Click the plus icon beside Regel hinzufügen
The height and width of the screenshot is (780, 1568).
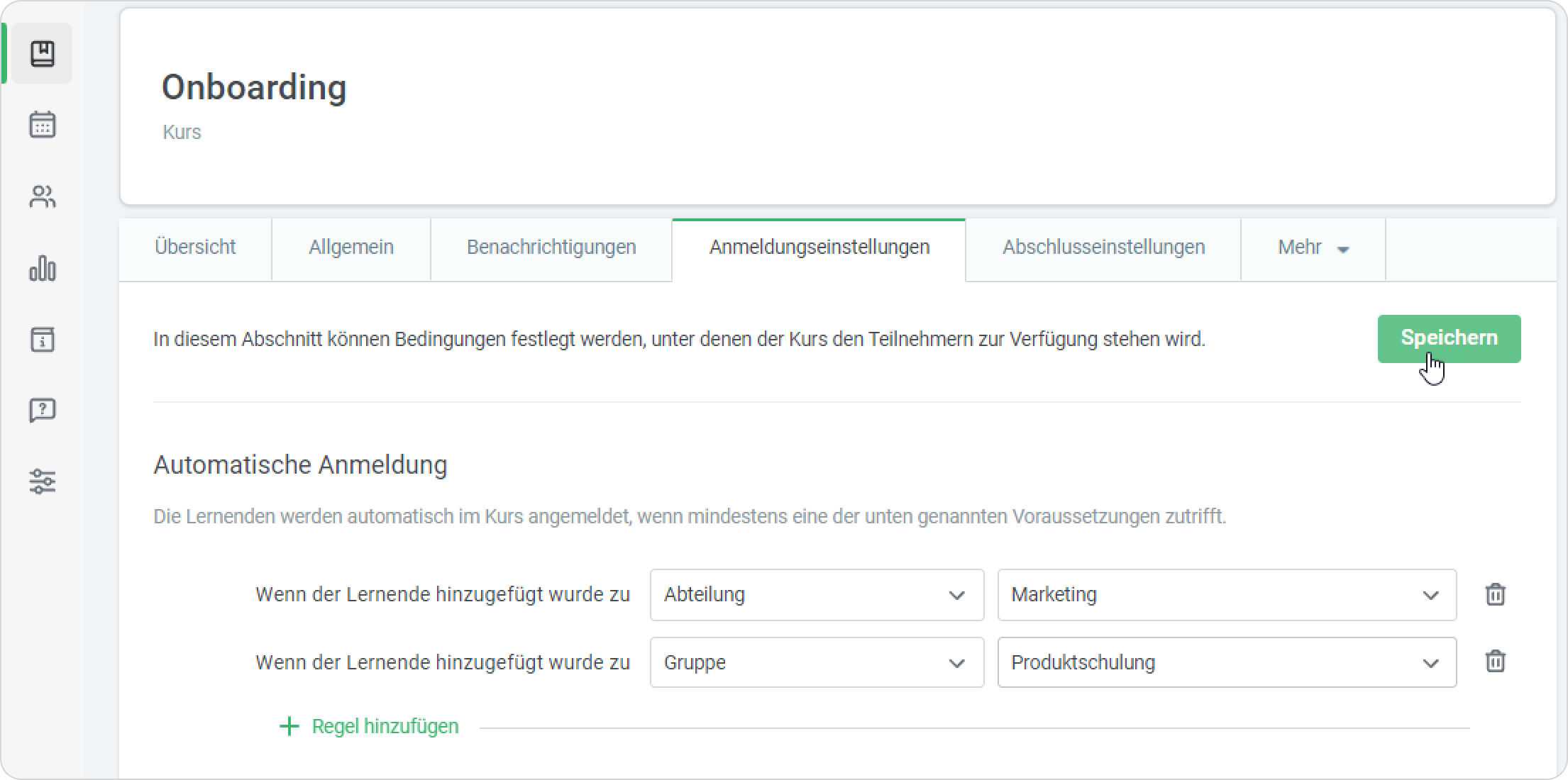pyautogui.click(x=289, y=726)
